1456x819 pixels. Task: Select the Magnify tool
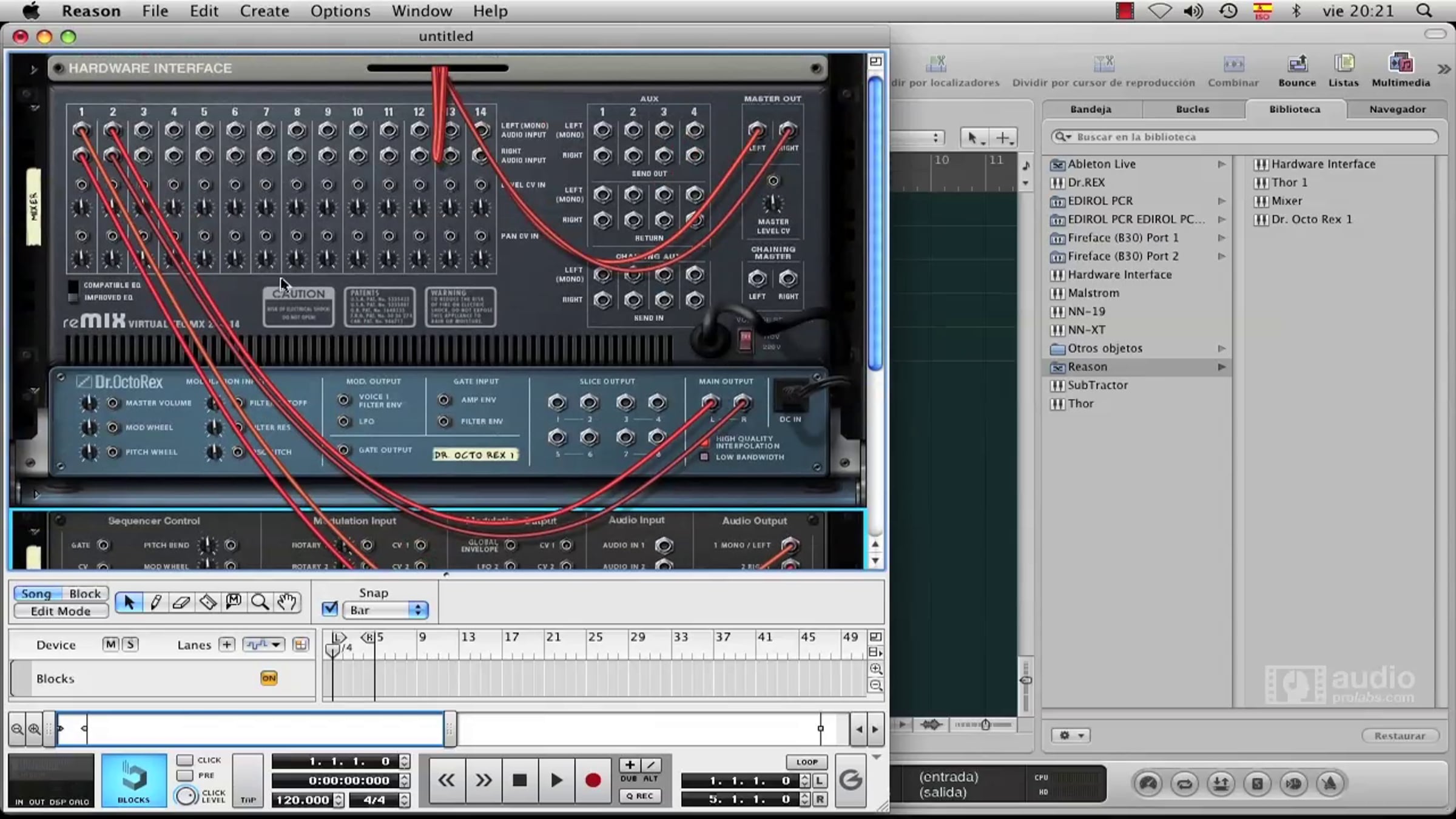pyautogui.click(x=260, y=602)
